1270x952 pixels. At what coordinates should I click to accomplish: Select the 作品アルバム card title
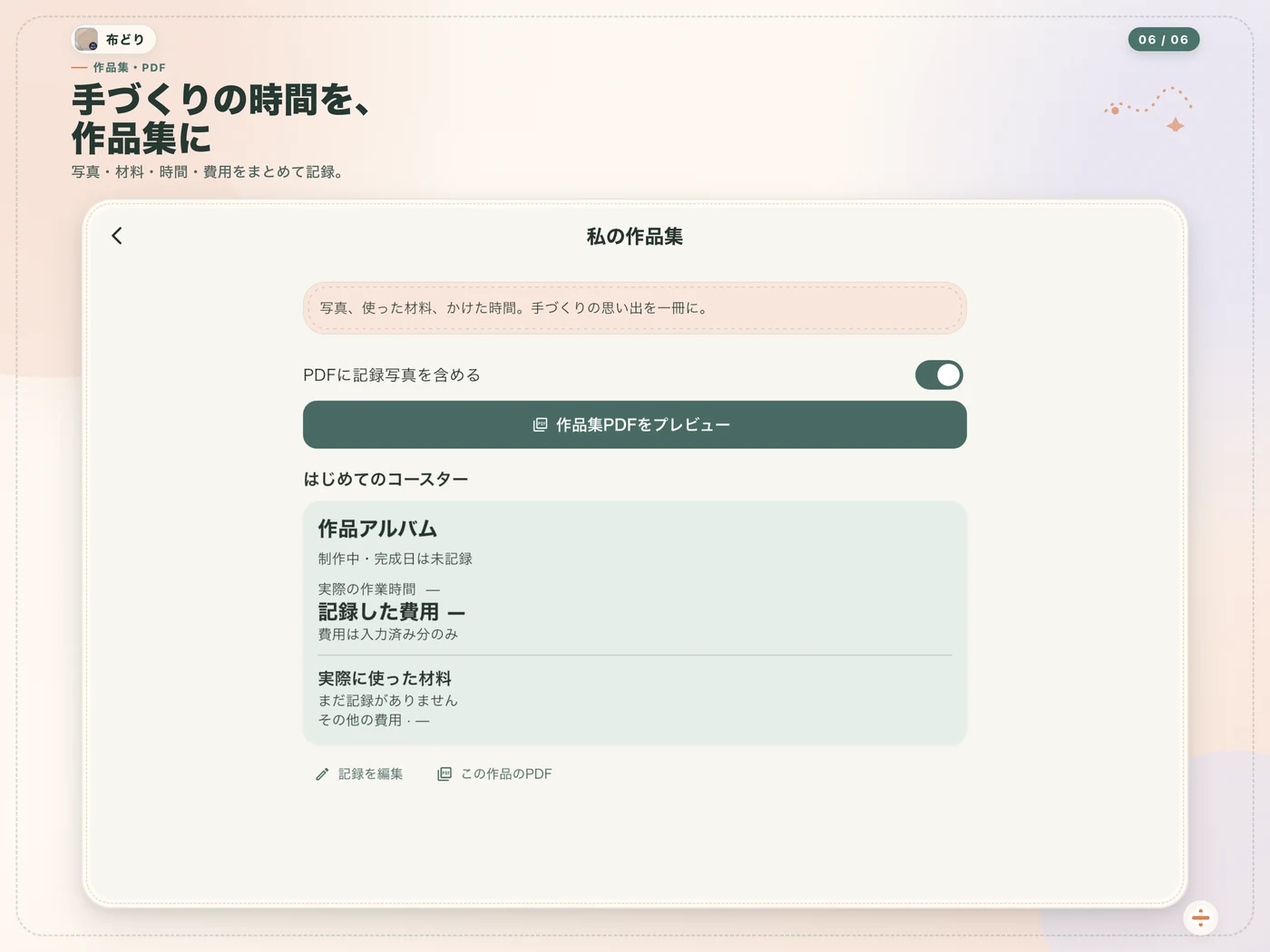coord(377,529)
